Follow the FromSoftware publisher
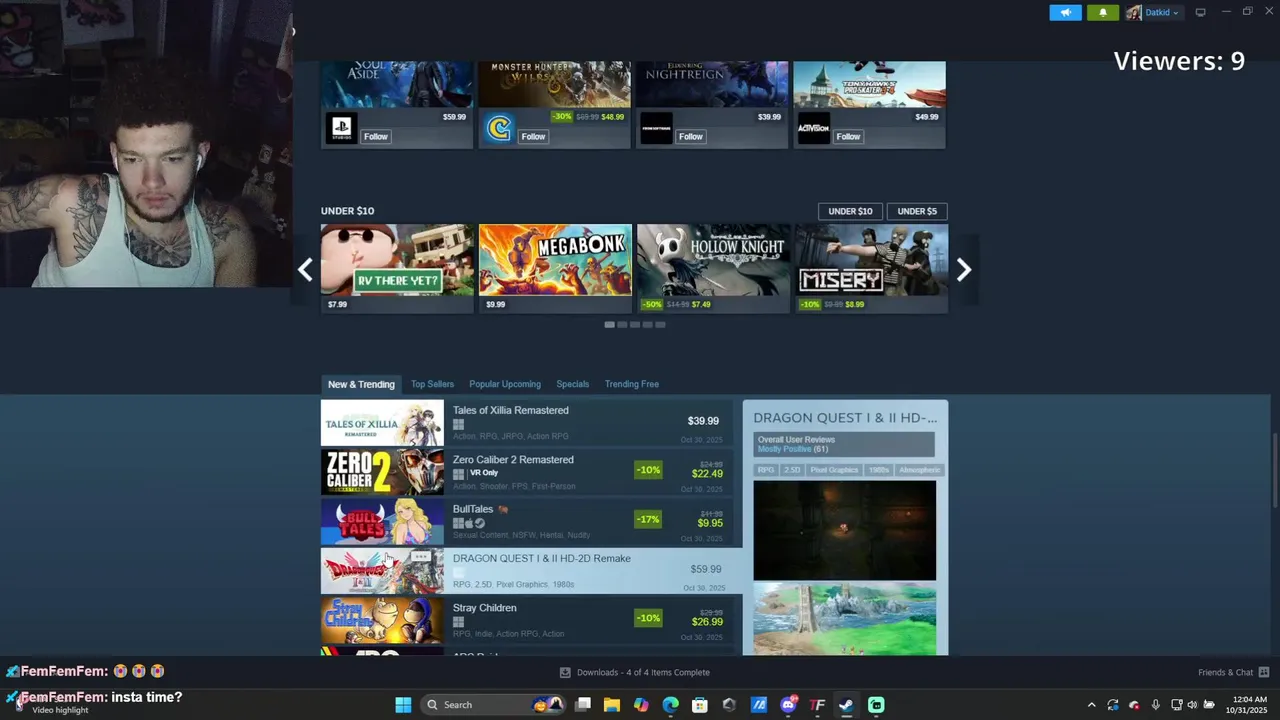The height and width of the screenshot is (720, 1280). [691, 136]
